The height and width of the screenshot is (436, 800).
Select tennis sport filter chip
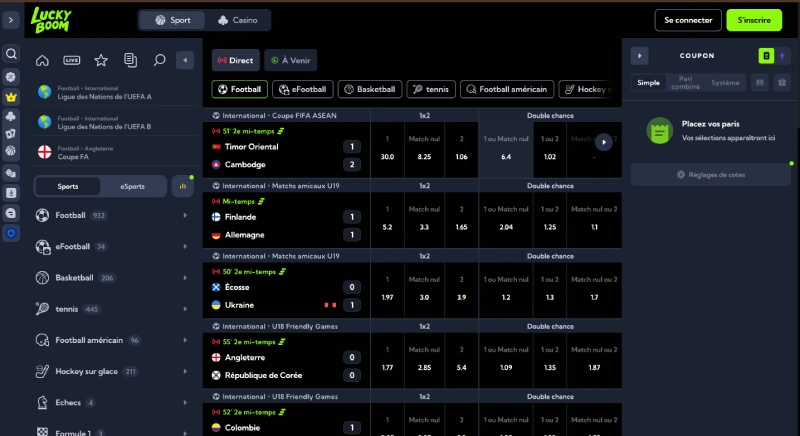click(431, 89)
